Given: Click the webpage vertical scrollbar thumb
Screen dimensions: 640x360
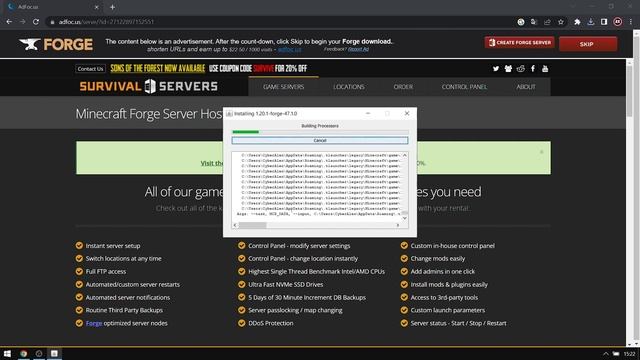Looking at the screenshot, I should coord(629,90).
